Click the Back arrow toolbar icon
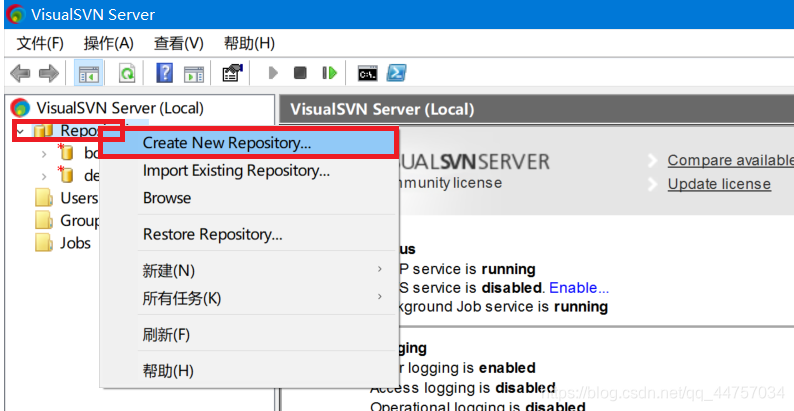Viewport: 794px width, 411px height. (x=20, y=73)
